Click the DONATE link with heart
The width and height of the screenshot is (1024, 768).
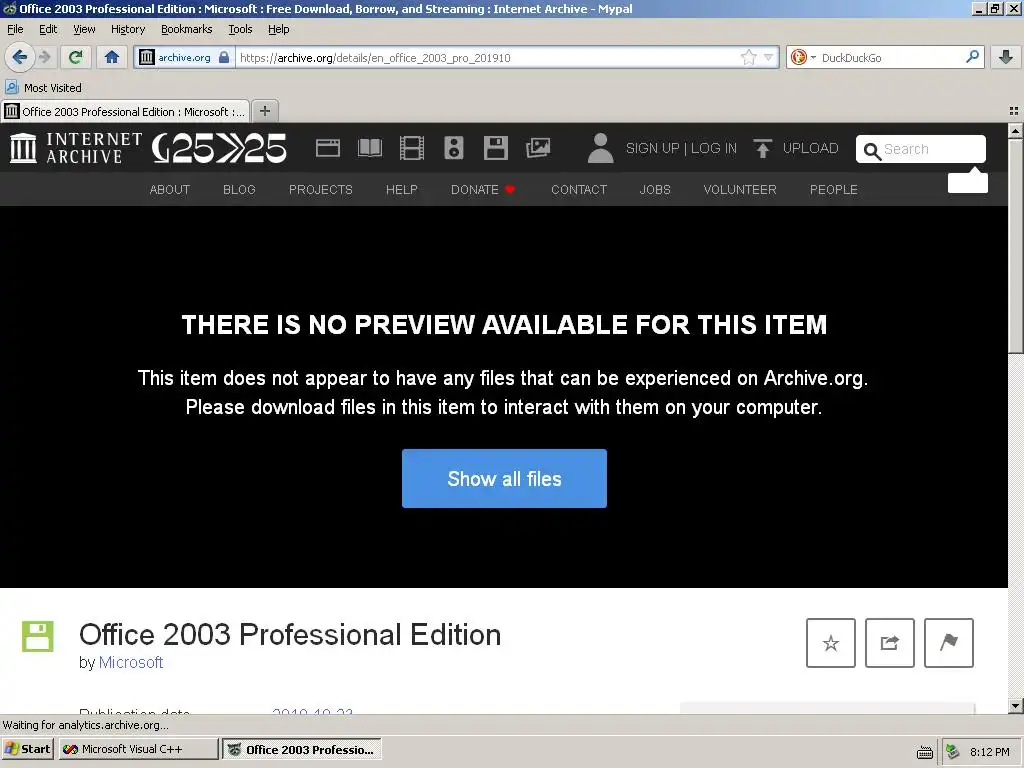[x=483, y=189]
